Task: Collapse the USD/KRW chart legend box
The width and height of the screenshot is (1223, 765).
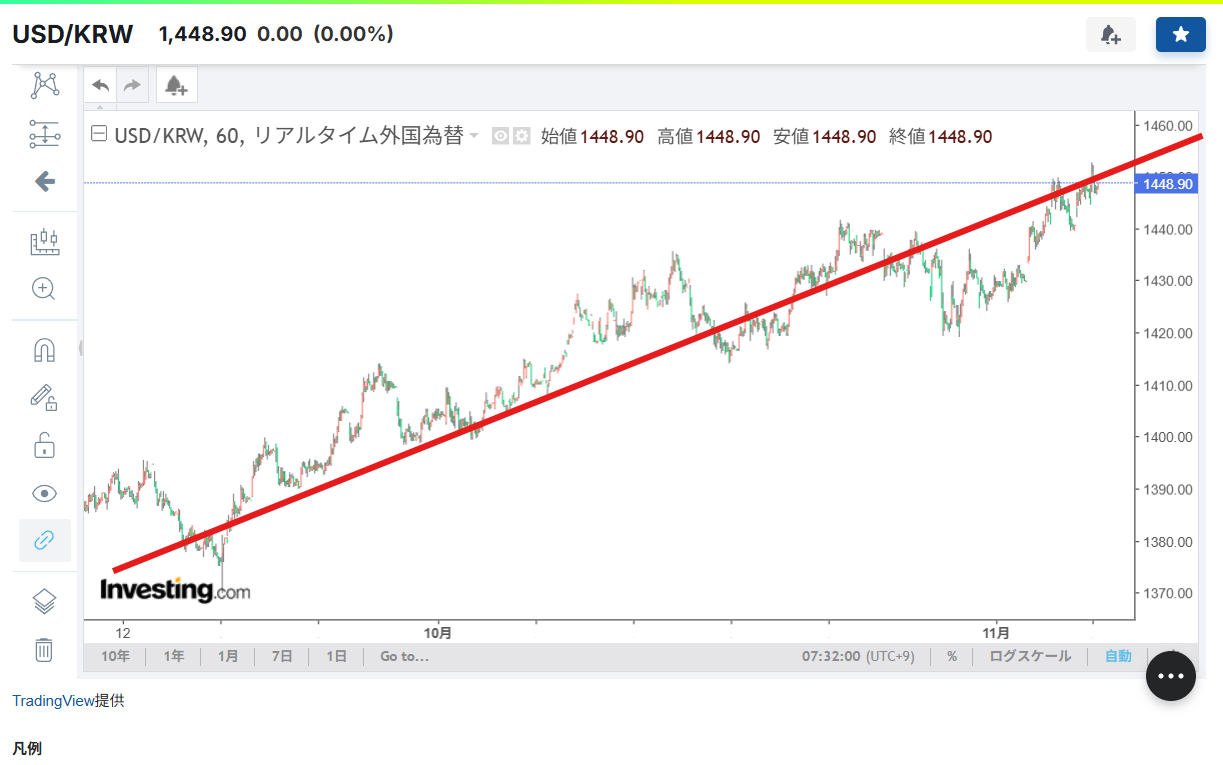Action: point(98,134)
